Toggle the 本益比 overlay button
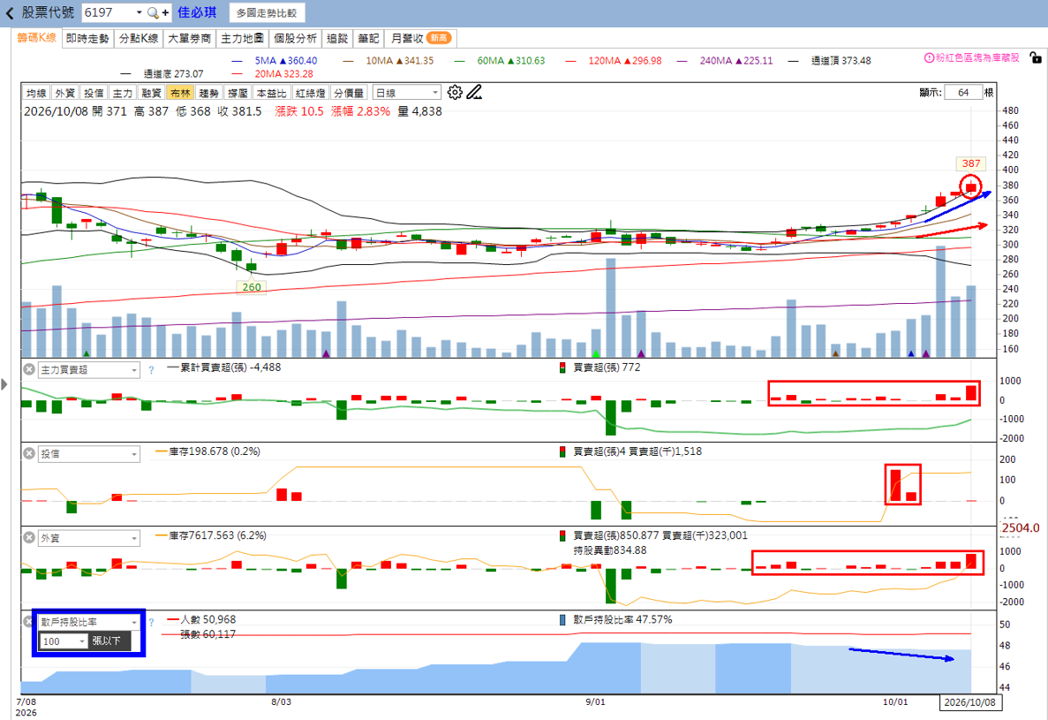This screenshot has width=1048, height=720. coord(271,93)
